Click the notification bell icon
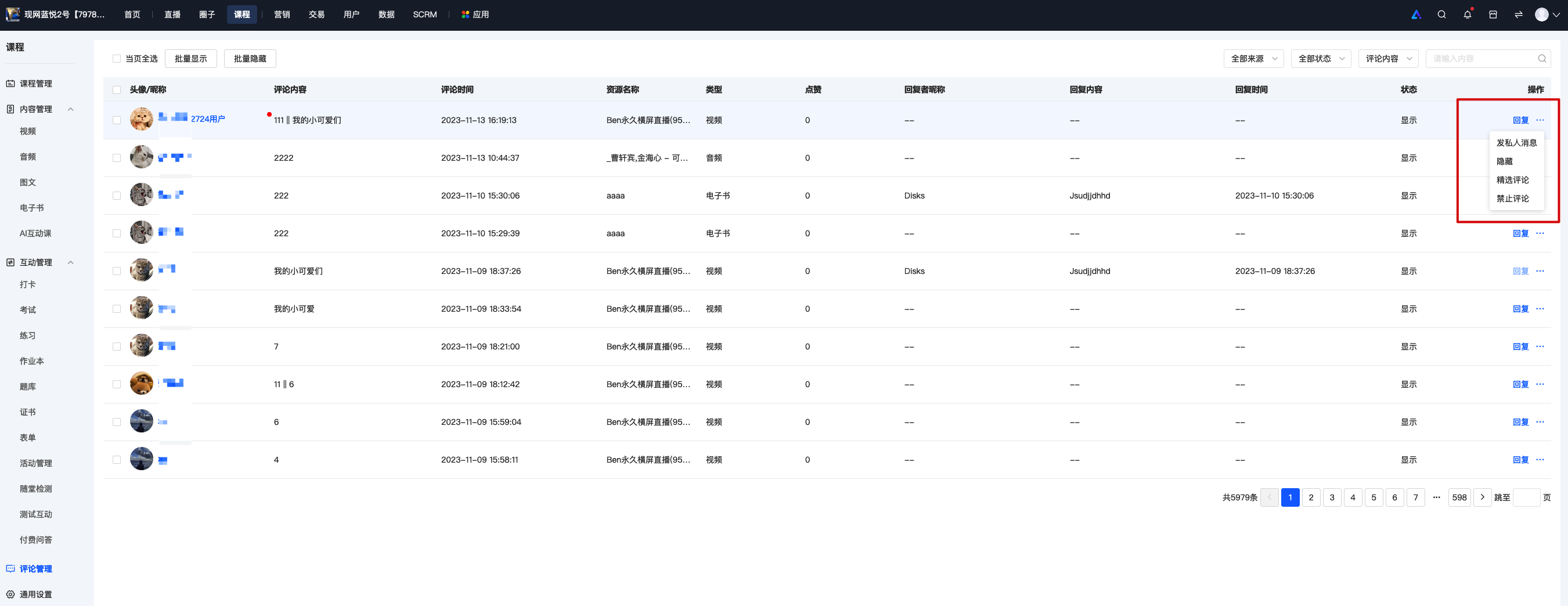Viewport: 1568px width, 606px height. point(1467,15)
